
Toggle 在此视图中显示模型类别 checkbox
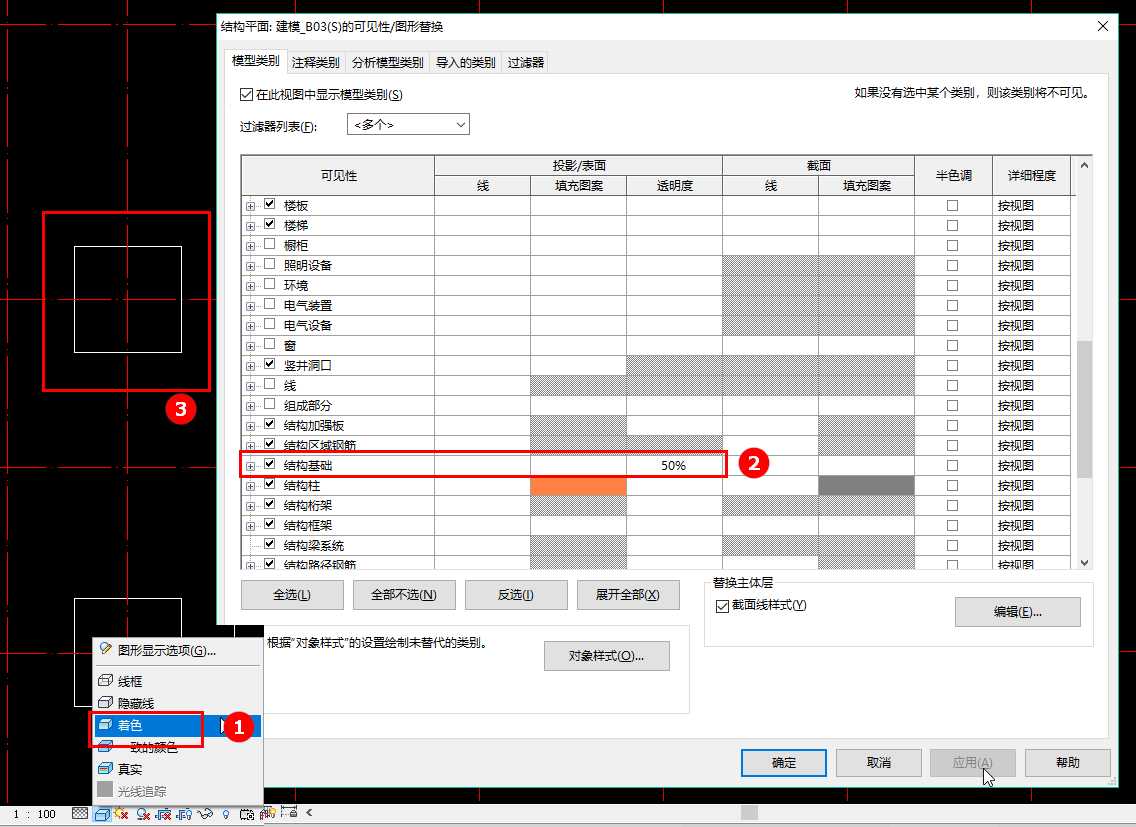[246, 94]
